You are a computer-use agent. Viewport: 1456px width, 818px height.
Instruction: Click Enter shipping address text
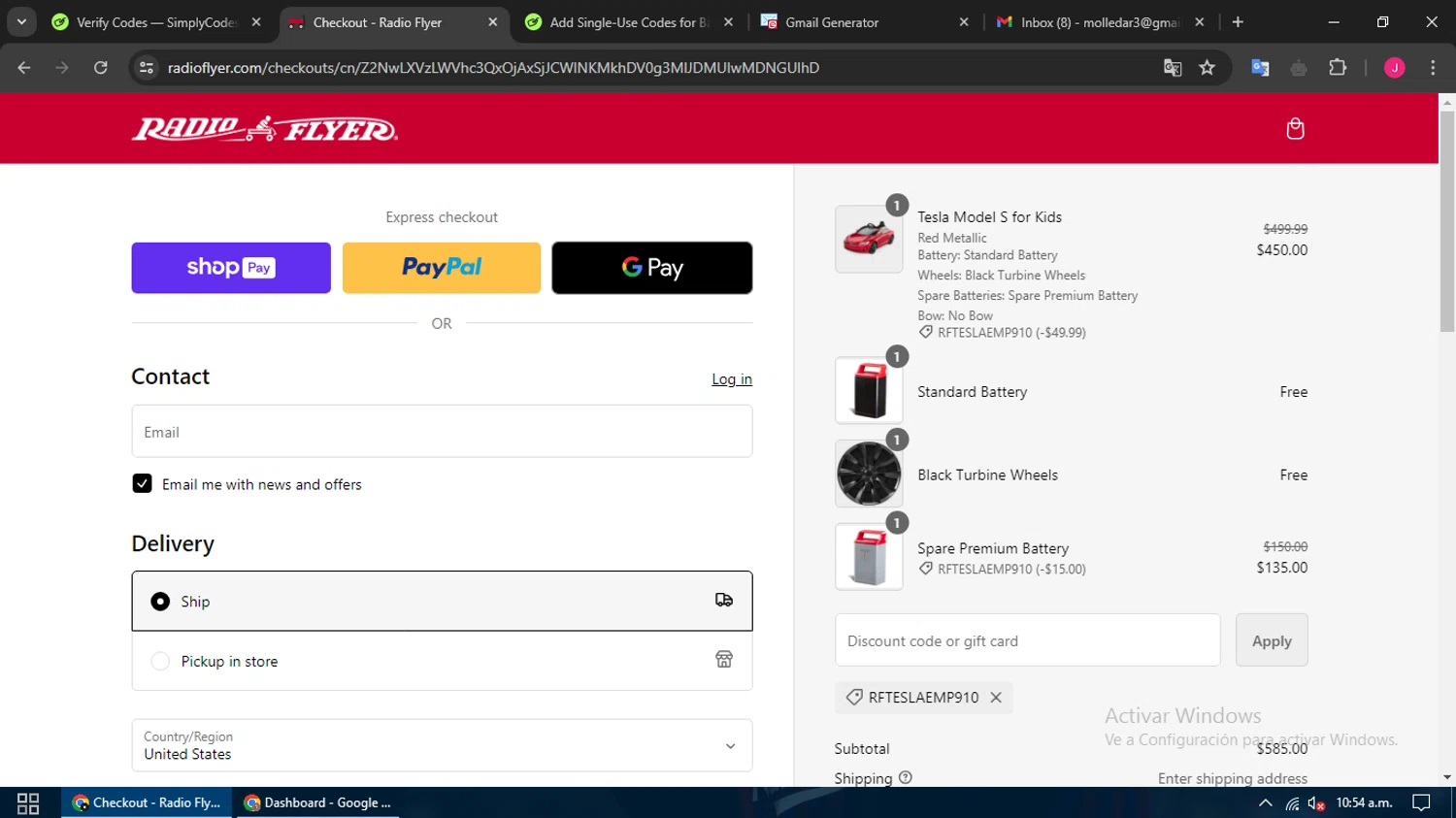pyautogui.click(x=1233, y=778)
